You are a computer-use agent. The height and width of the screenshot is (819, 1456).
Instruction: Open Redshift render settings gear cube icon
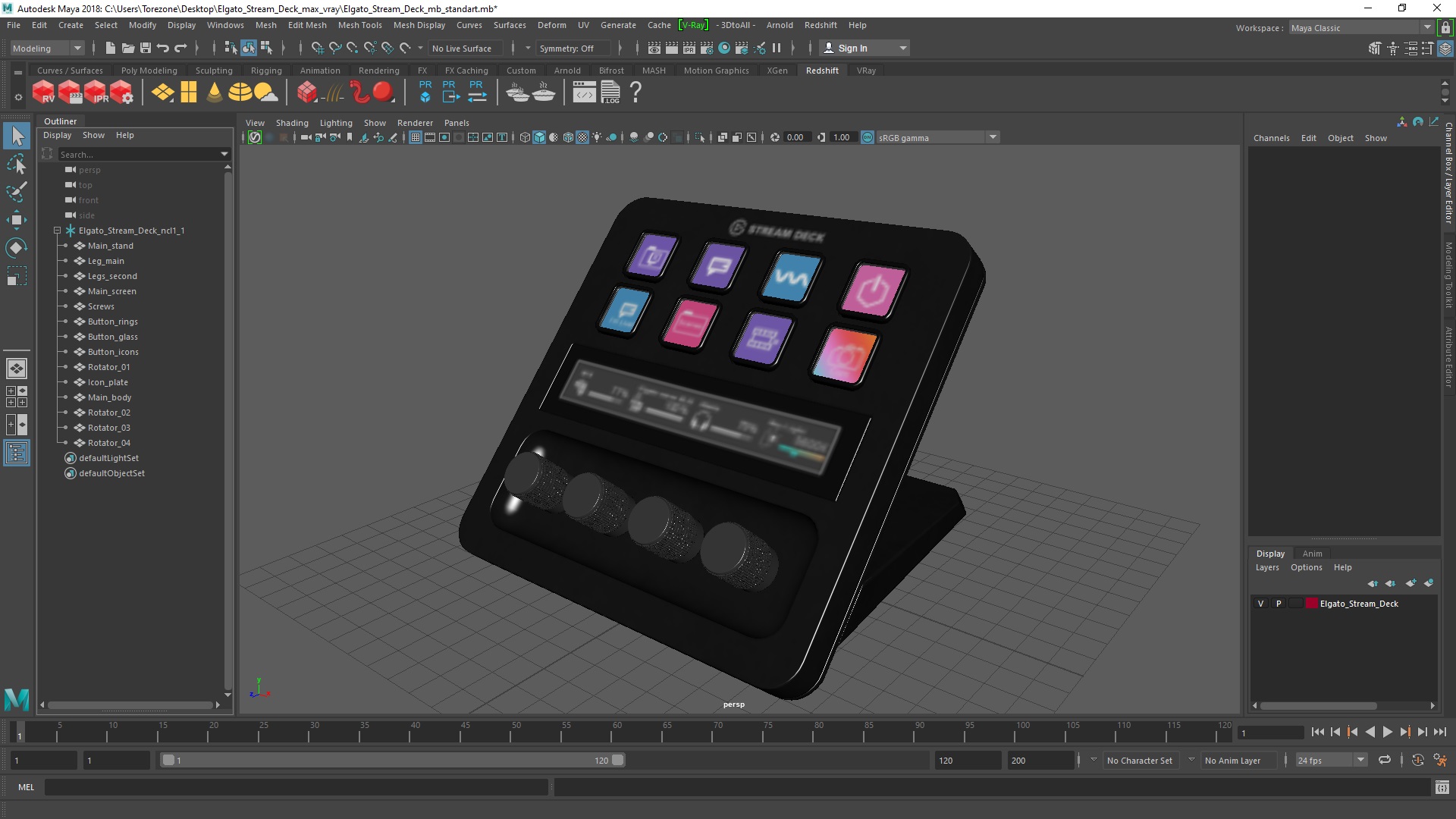(121, 93)
